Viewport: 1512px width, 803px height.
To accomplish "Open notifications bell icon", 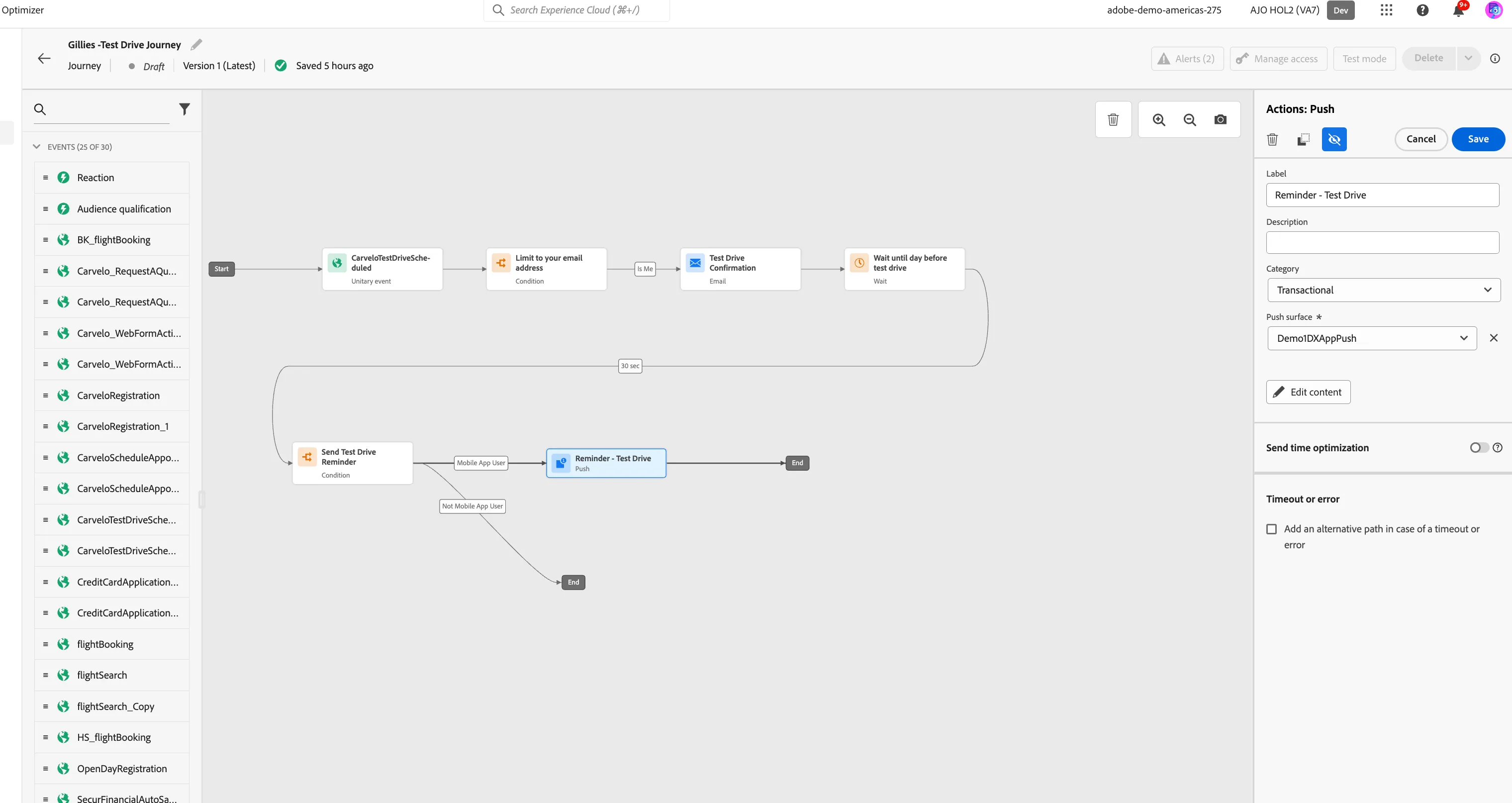I will 1458,10.
